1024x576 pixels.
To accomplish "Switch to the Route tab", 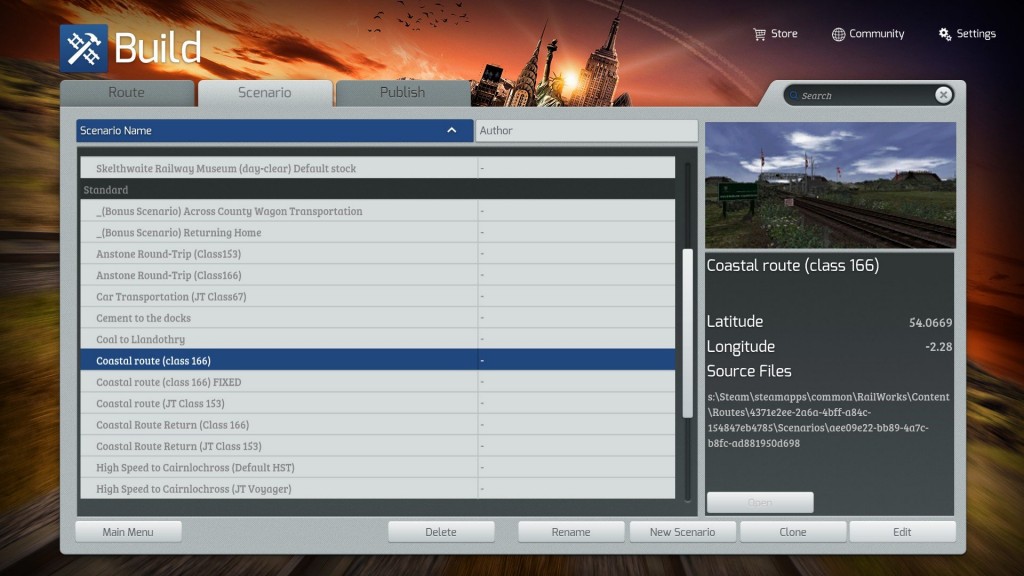I will tap(127, 93).
